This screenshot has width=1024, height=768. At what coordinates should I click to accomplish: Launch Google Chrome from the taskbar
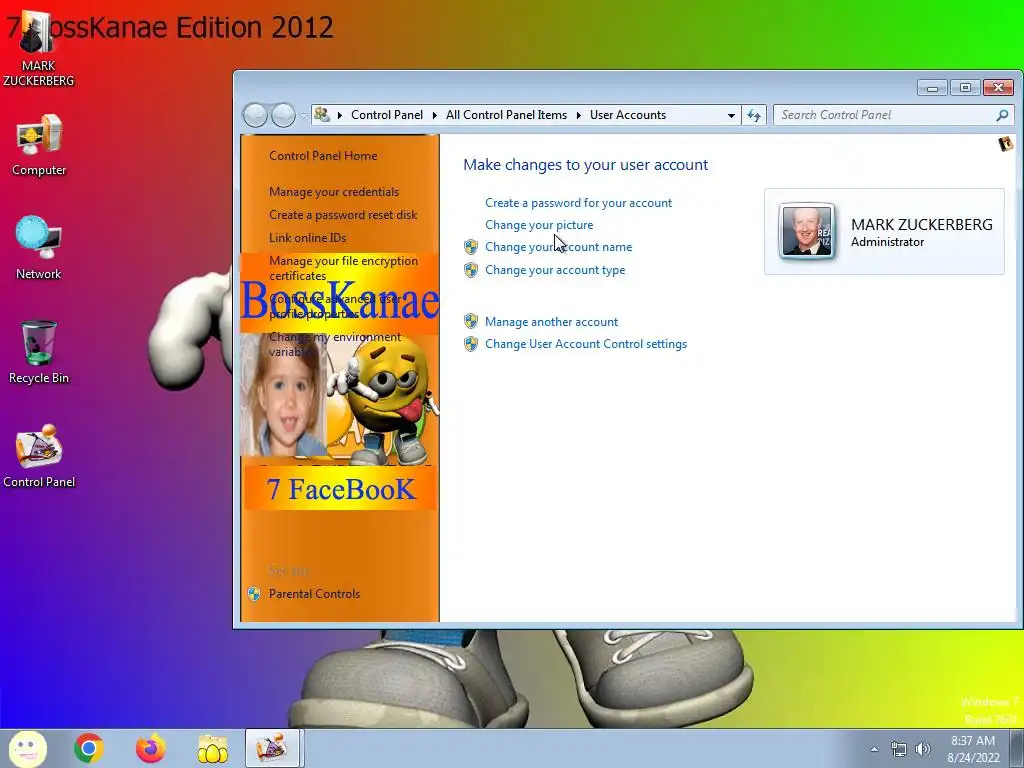tap(89, 748)
